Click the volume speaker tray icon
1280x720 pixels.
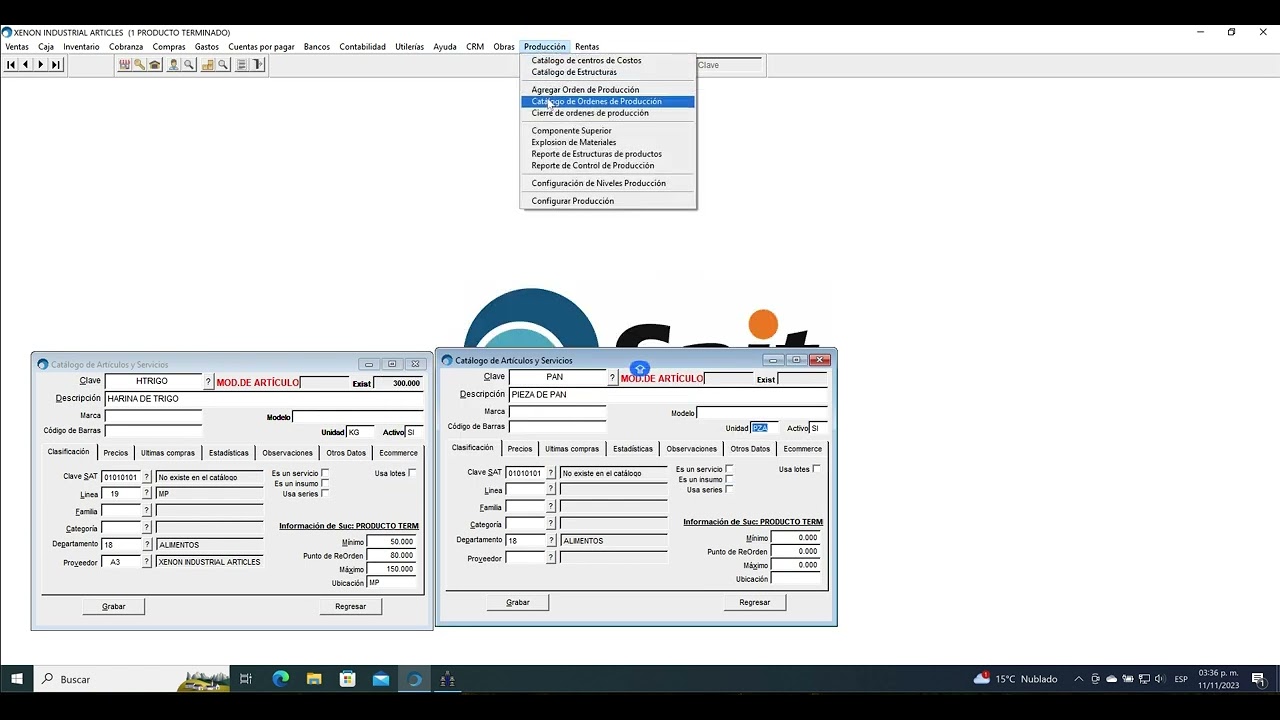pyautogui.click(x=1159, y=679)
